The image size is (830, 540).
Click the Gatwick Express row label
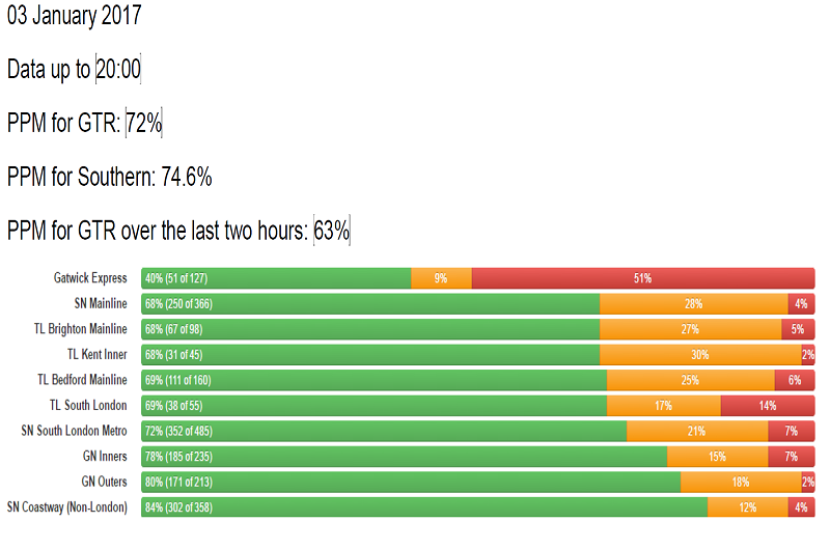click(x=90, y=278)
